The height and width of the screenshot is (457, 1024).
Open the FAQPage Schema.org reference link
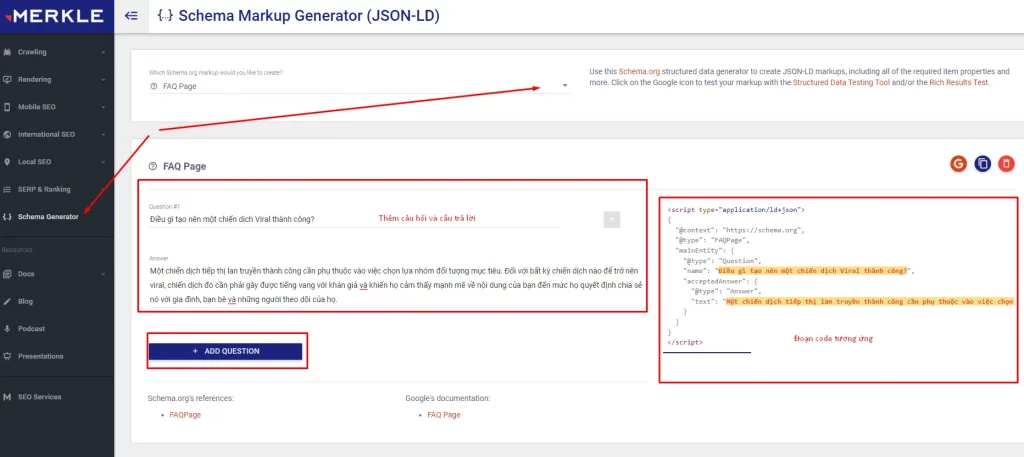tap(185, 415)
